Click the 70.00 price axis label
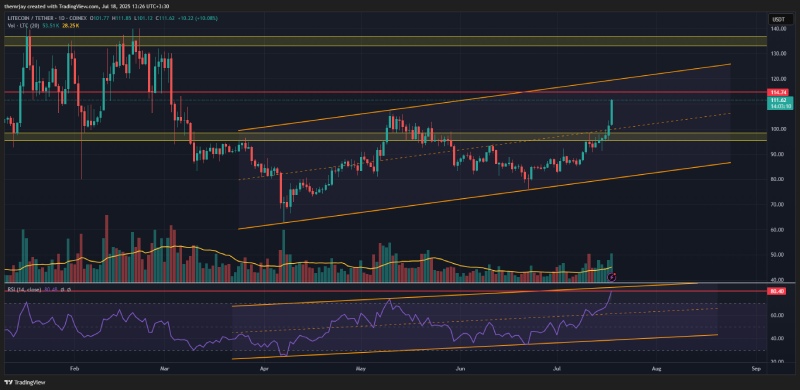Screen dimensions: 800x390 pyautogui.click(x=778, y=205)
